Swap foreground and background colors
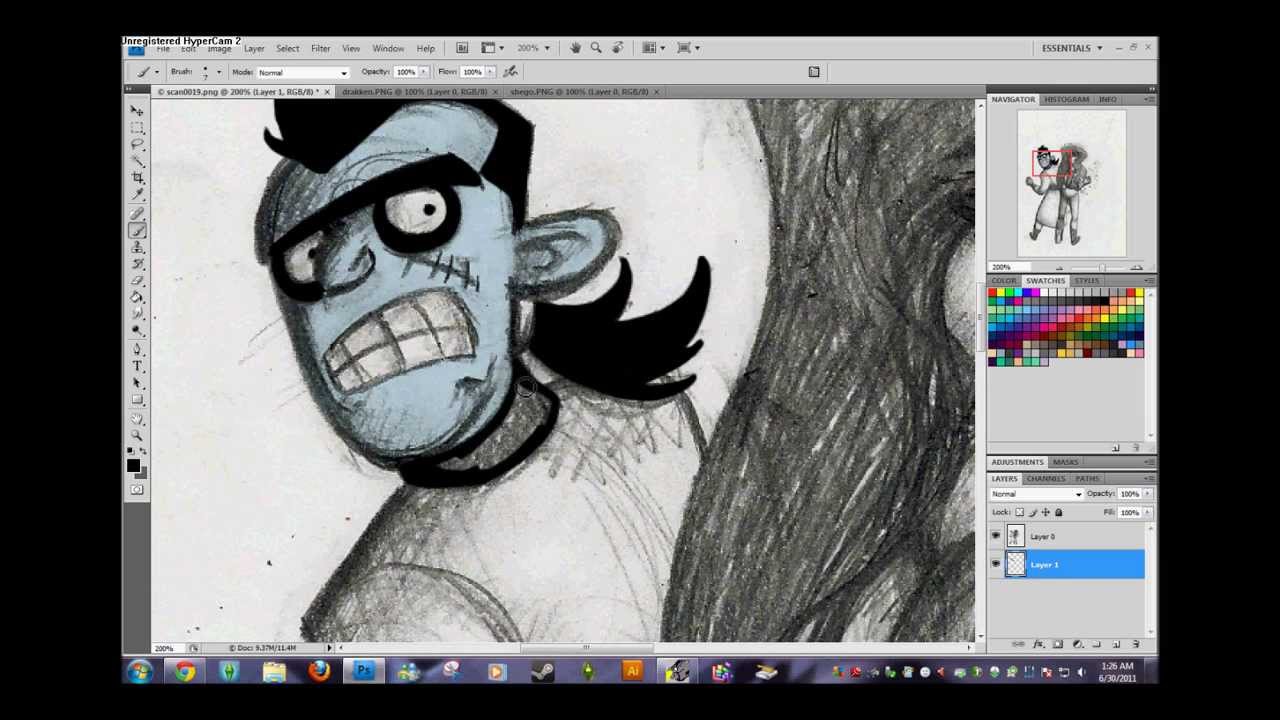1280x720 pixels. click(x=144, y=453)
